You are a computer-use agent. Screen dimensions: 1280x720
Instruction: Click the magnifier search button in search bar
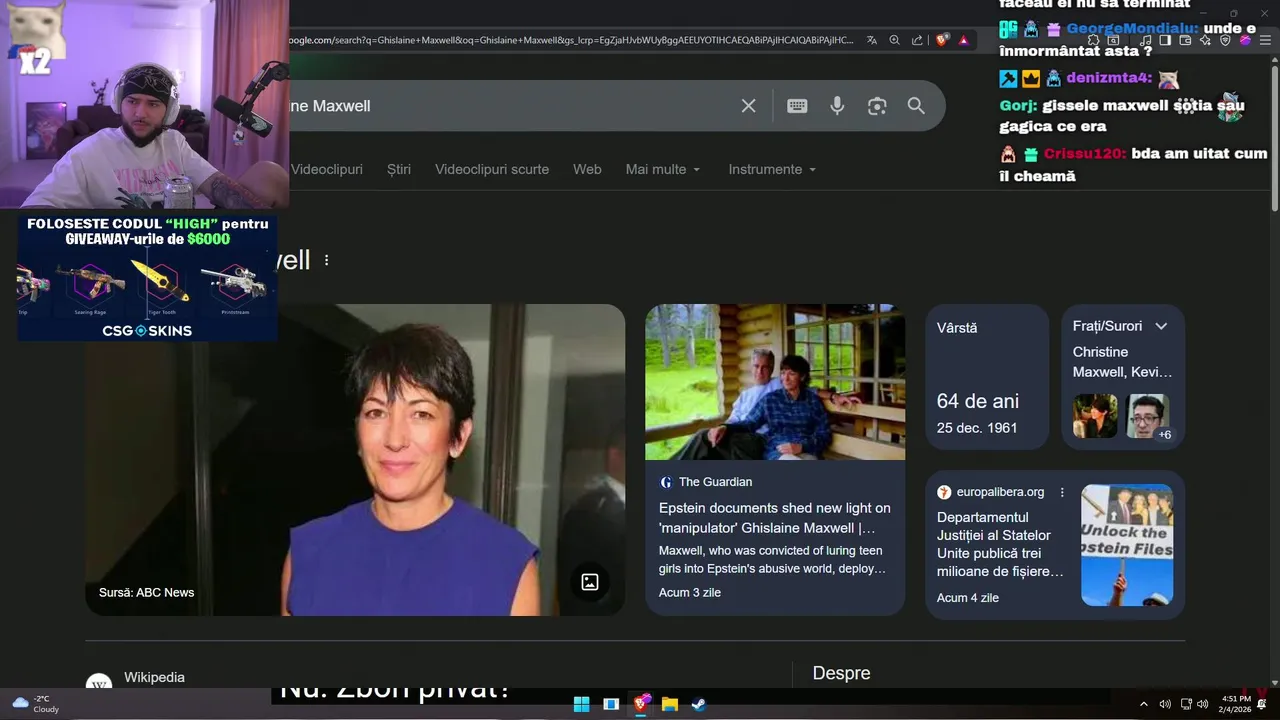point(916,106)
